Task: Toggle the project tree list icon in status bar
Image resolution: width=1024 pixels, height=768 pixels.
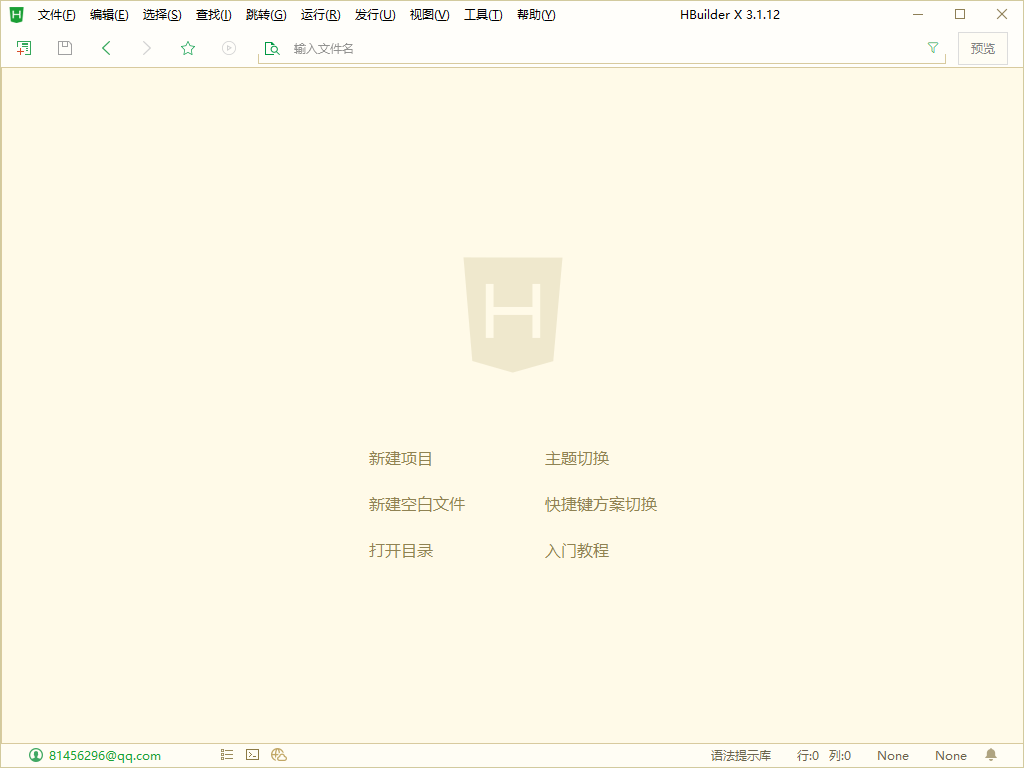Action: click(x=227, y=755)
